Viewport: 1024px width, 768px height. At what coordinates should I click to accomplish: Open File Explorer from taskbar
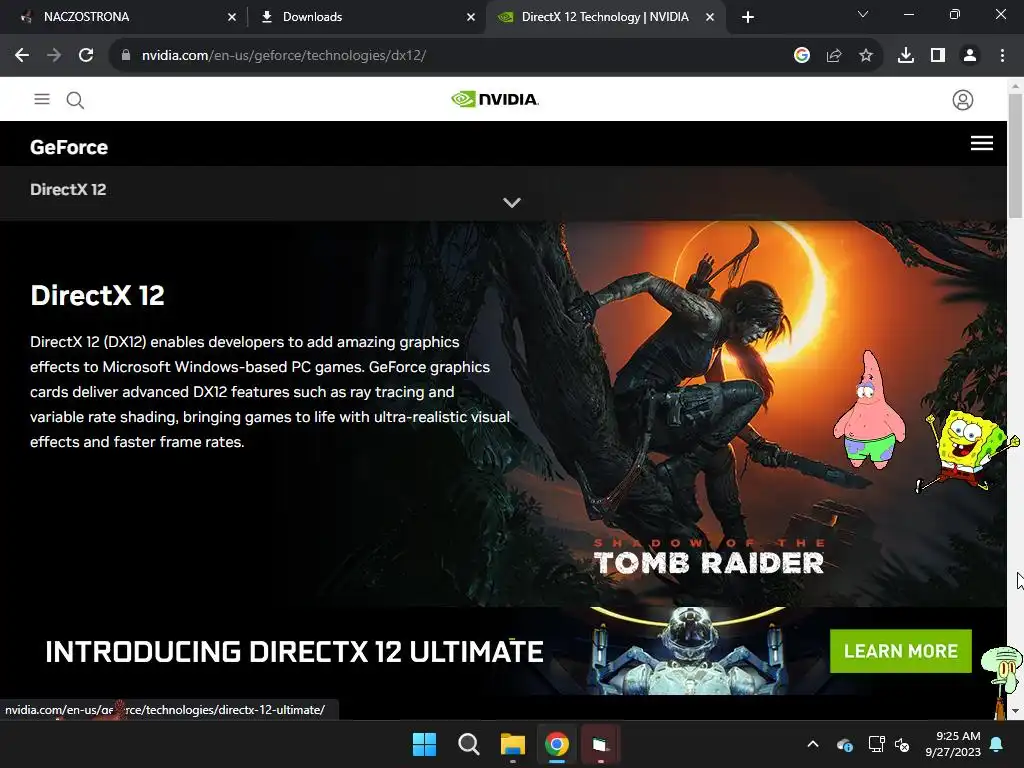(x=513, y=744)
